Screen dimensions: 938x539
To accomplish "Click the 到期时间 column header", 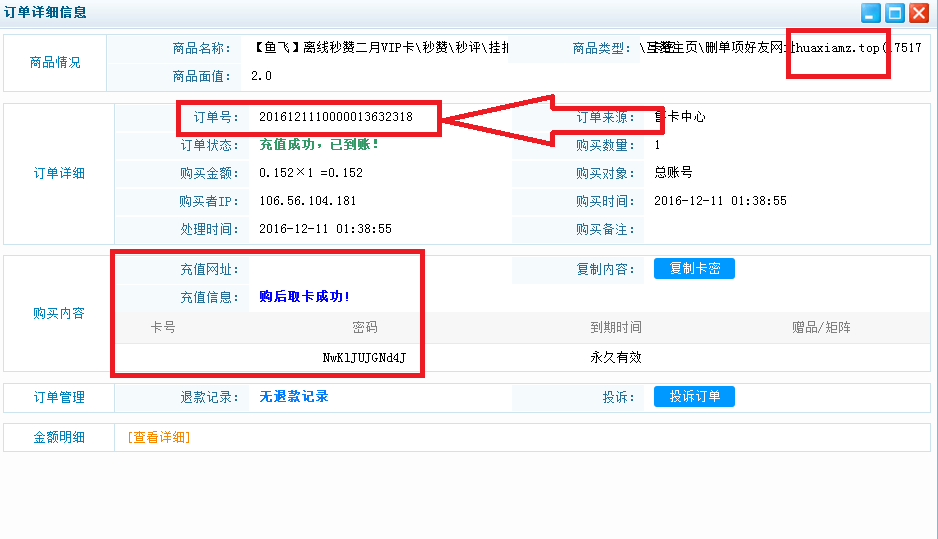I will pos(616,328).
